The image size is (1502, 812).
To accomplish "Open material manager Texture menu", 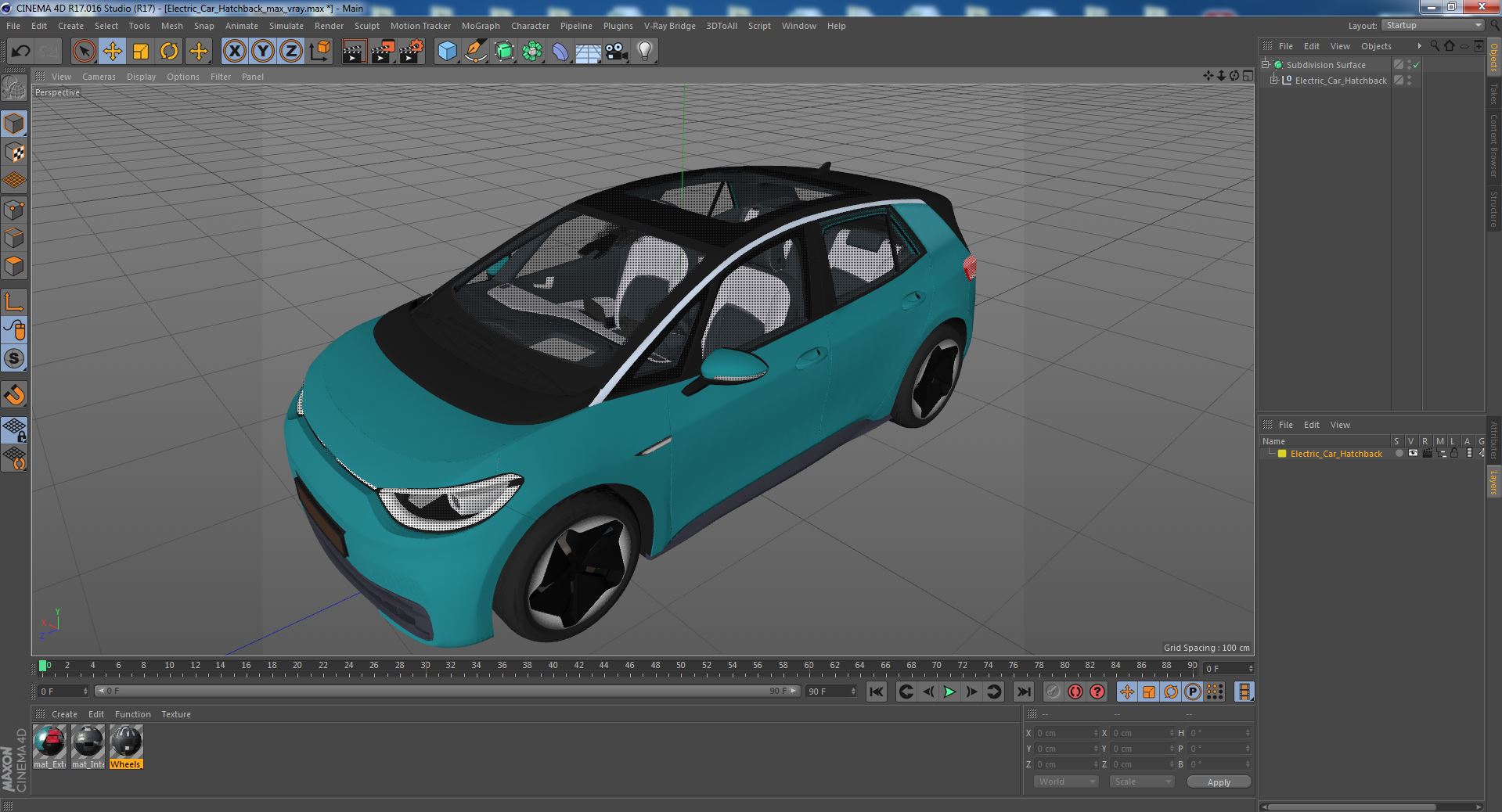I will 176,714.
